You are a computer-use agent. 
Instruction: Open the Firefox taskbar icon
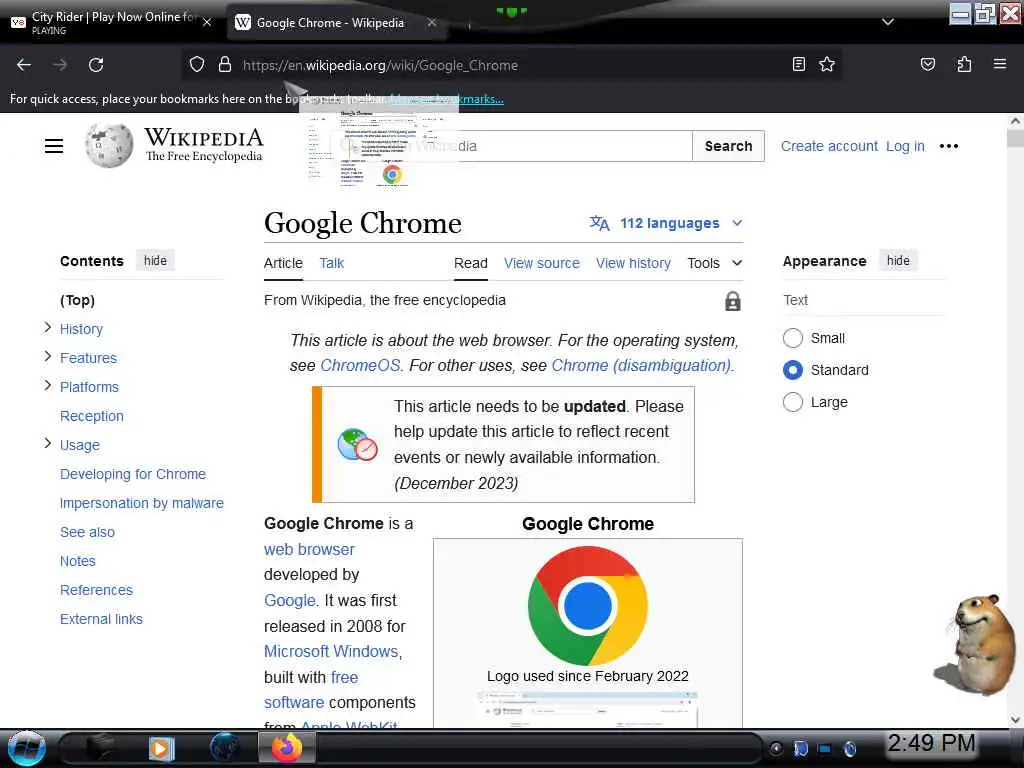tap(287, 748)
